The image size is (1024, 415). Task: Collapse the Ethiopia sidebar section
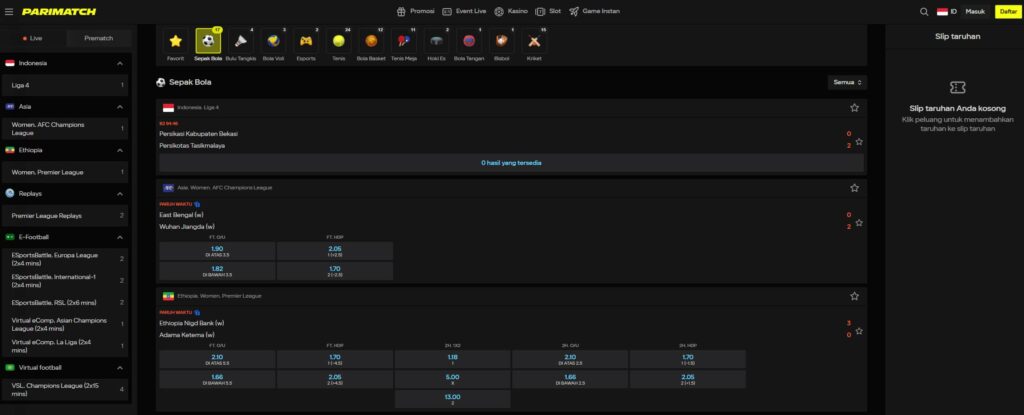pyautogui.click(x=120, y=150)
